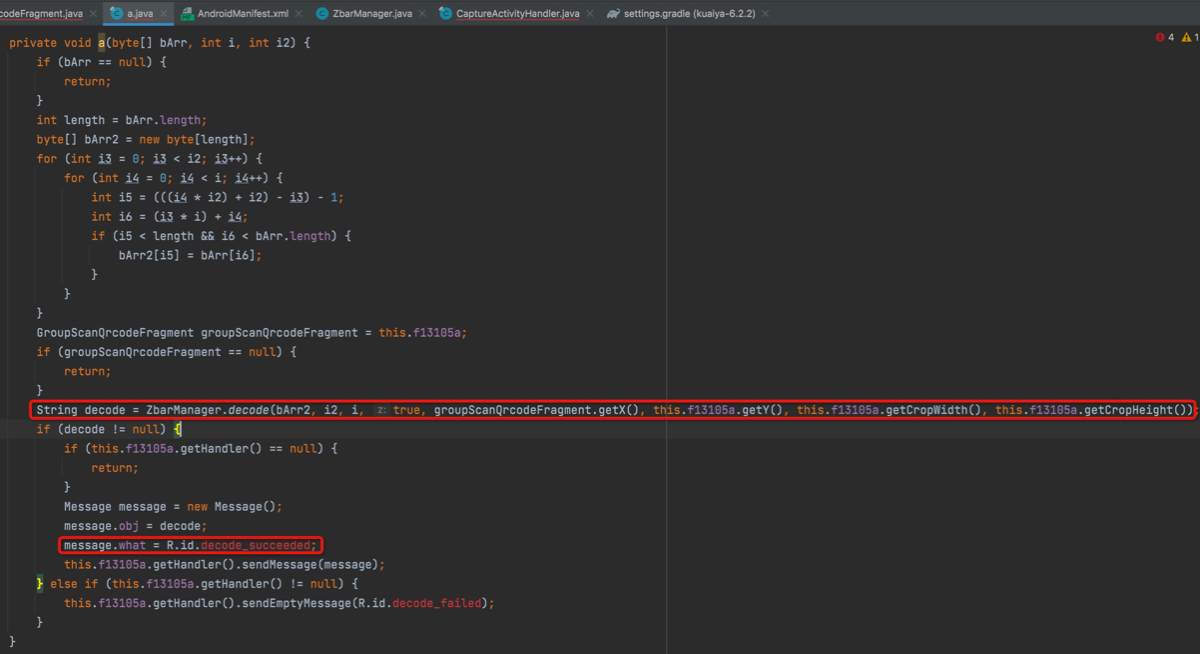Viewport: 1200px width, 654px height.
Task: Close the AndroidManifest.xml tab
Action: click(x=297, y=14)
